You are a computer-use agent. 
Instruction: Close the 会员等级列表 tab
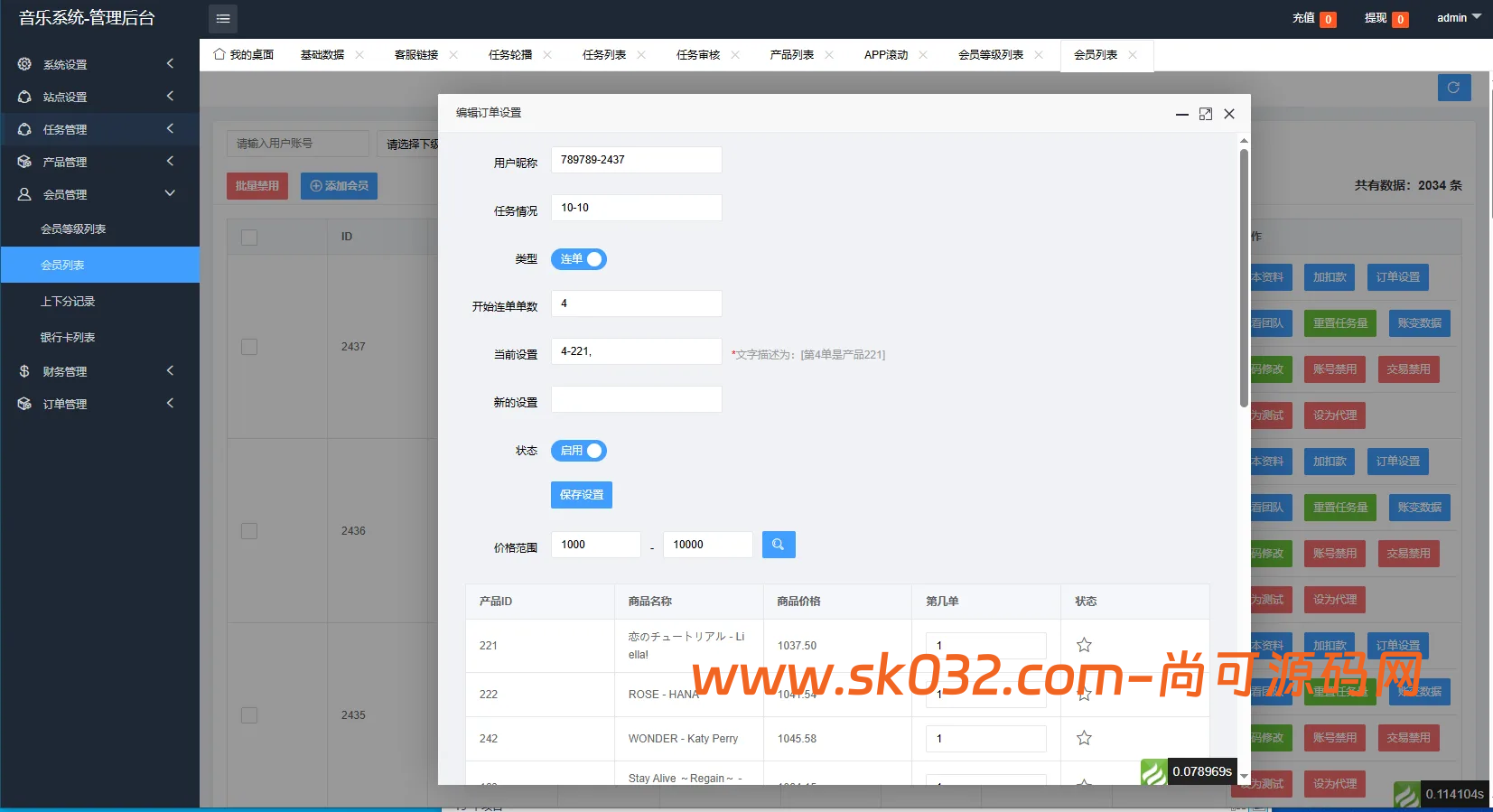coord(1039,55)
